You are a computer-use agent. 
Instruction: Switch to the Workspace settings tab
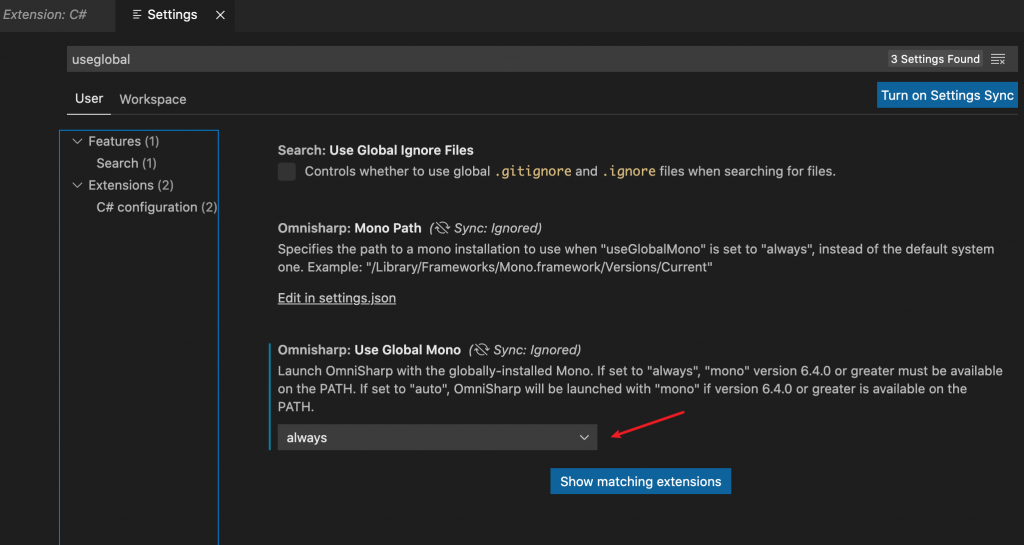153,99
